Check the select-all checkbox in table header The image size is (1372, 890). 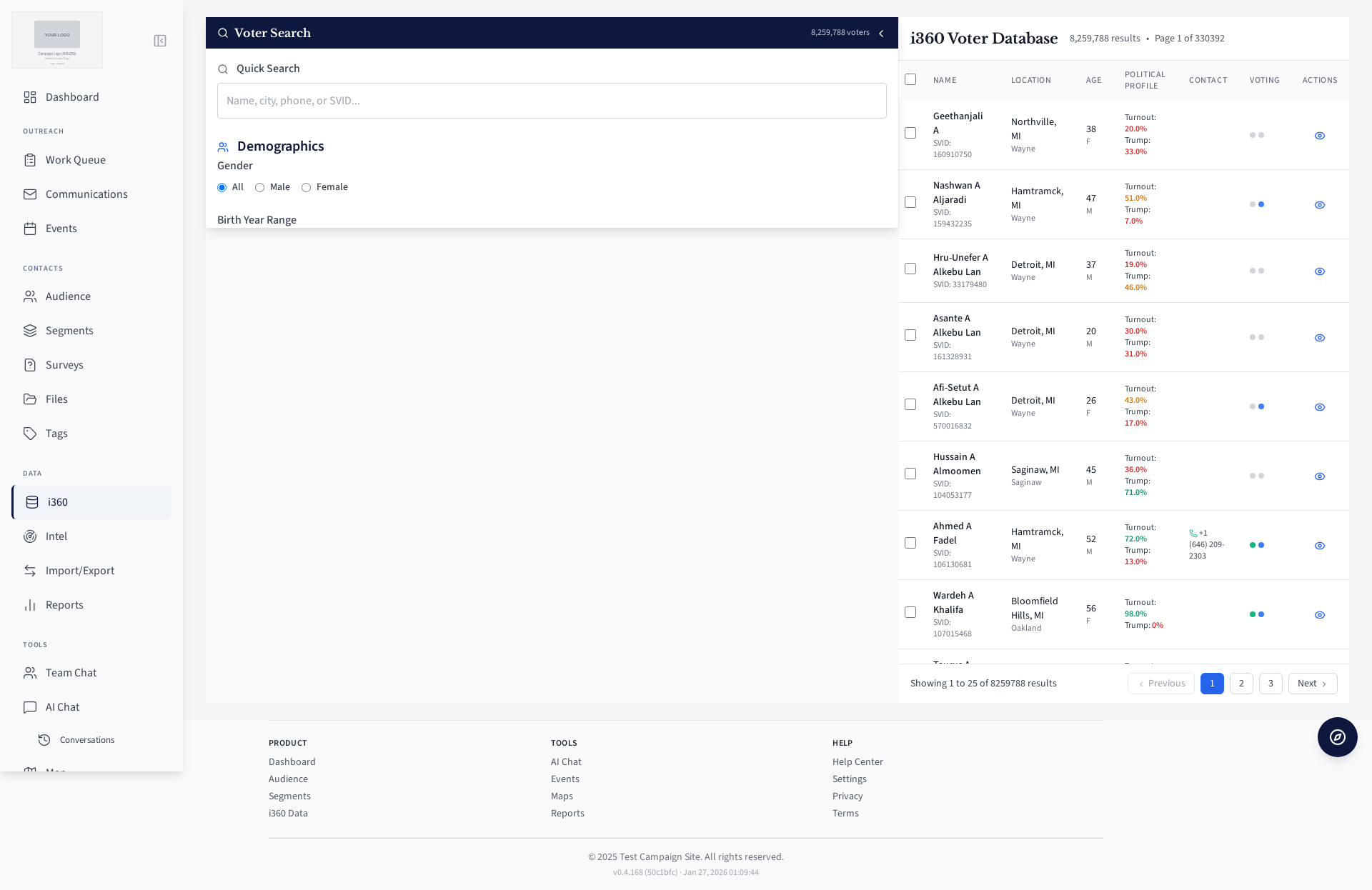coord(910,79)
